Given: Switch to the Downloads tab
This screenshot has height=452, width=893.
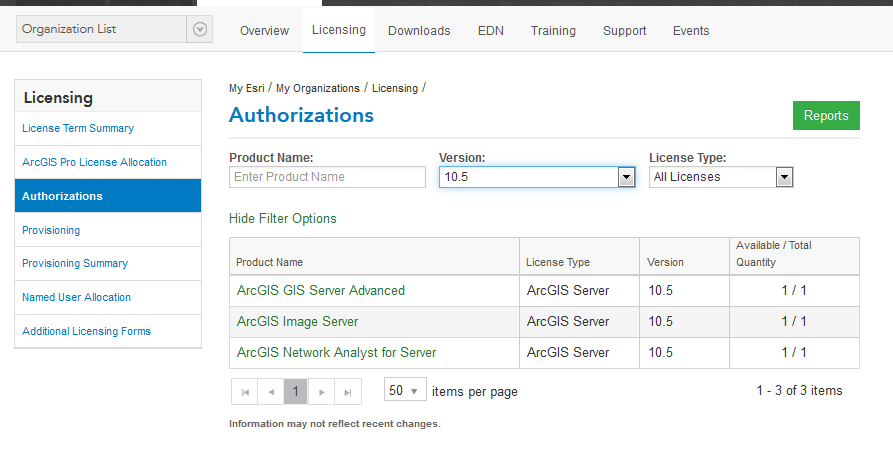Looking at the screenshot, I should [419, 31].
